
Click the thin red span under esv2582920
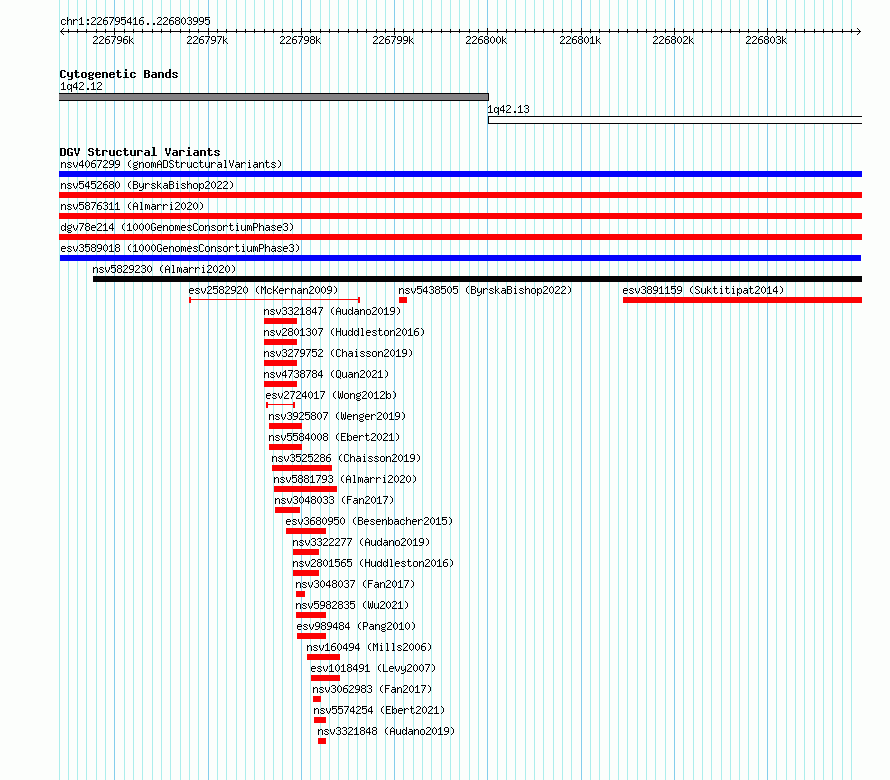click(275, 300)
